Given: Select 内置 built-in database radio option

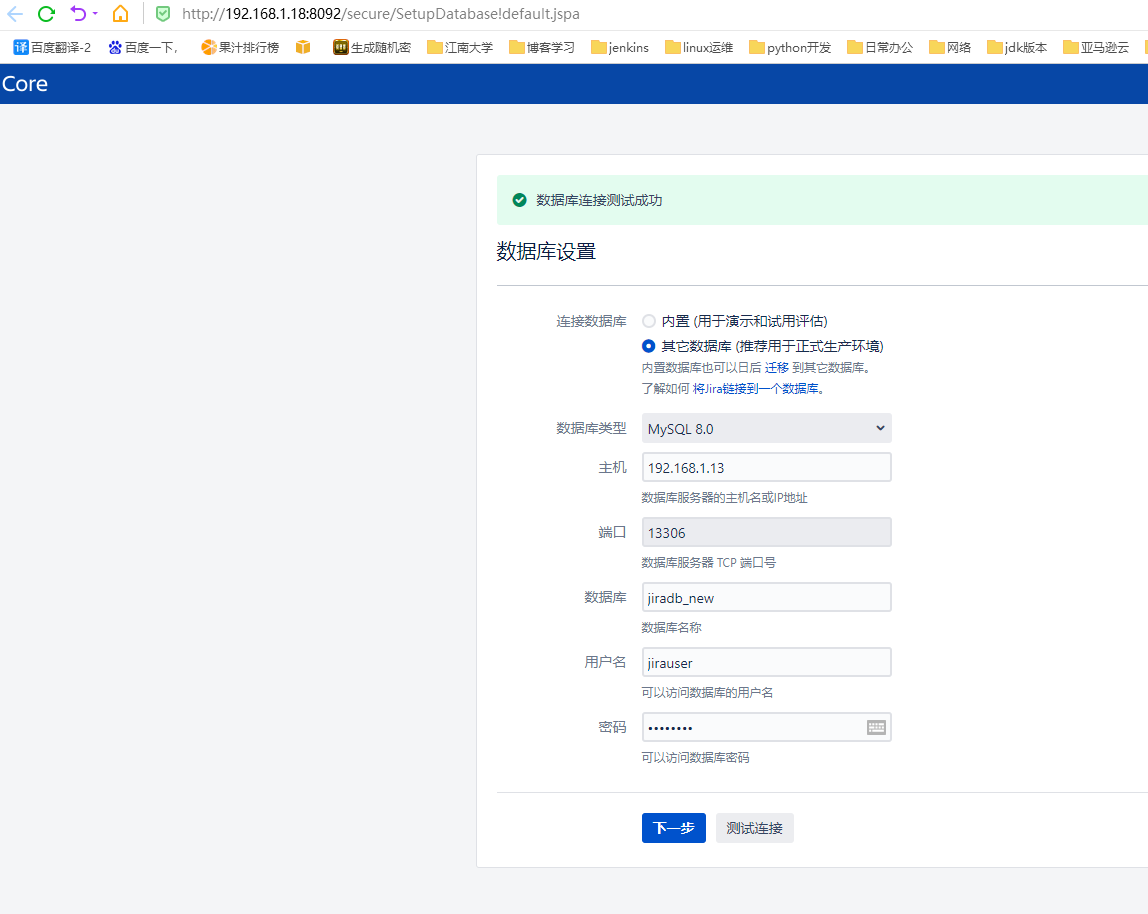Looking at the screenshot, I should tap(649, 321).
